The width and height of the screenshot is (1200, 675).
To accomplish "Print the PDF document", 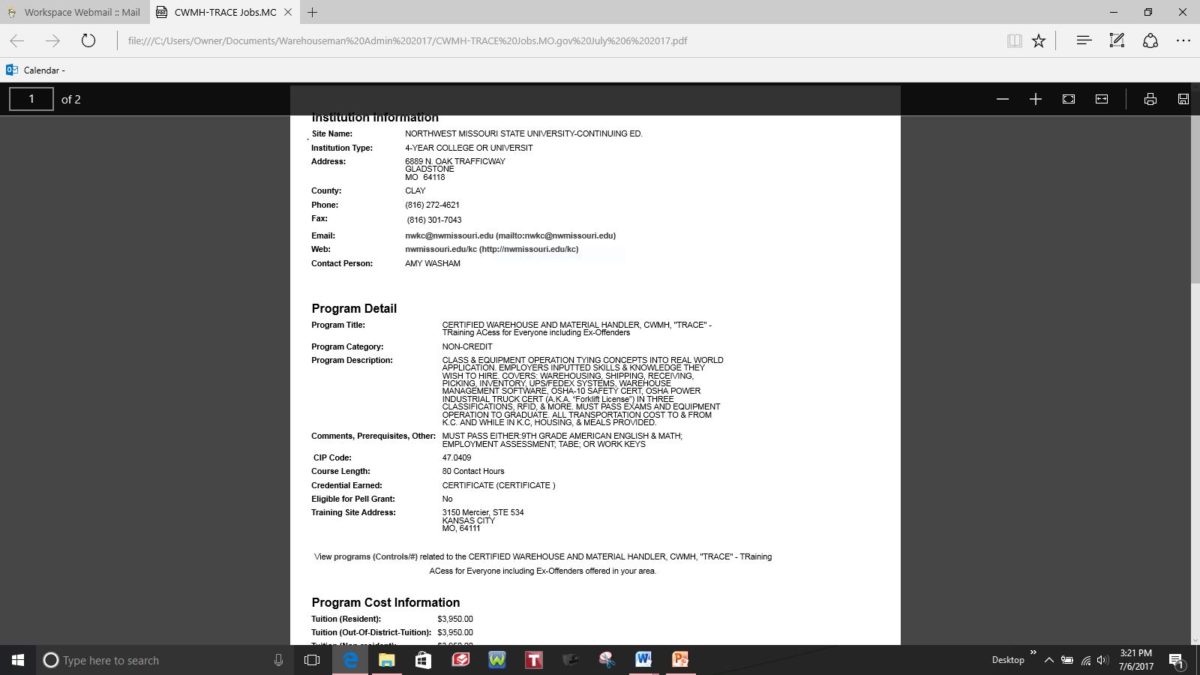I will coord(1151,99).
